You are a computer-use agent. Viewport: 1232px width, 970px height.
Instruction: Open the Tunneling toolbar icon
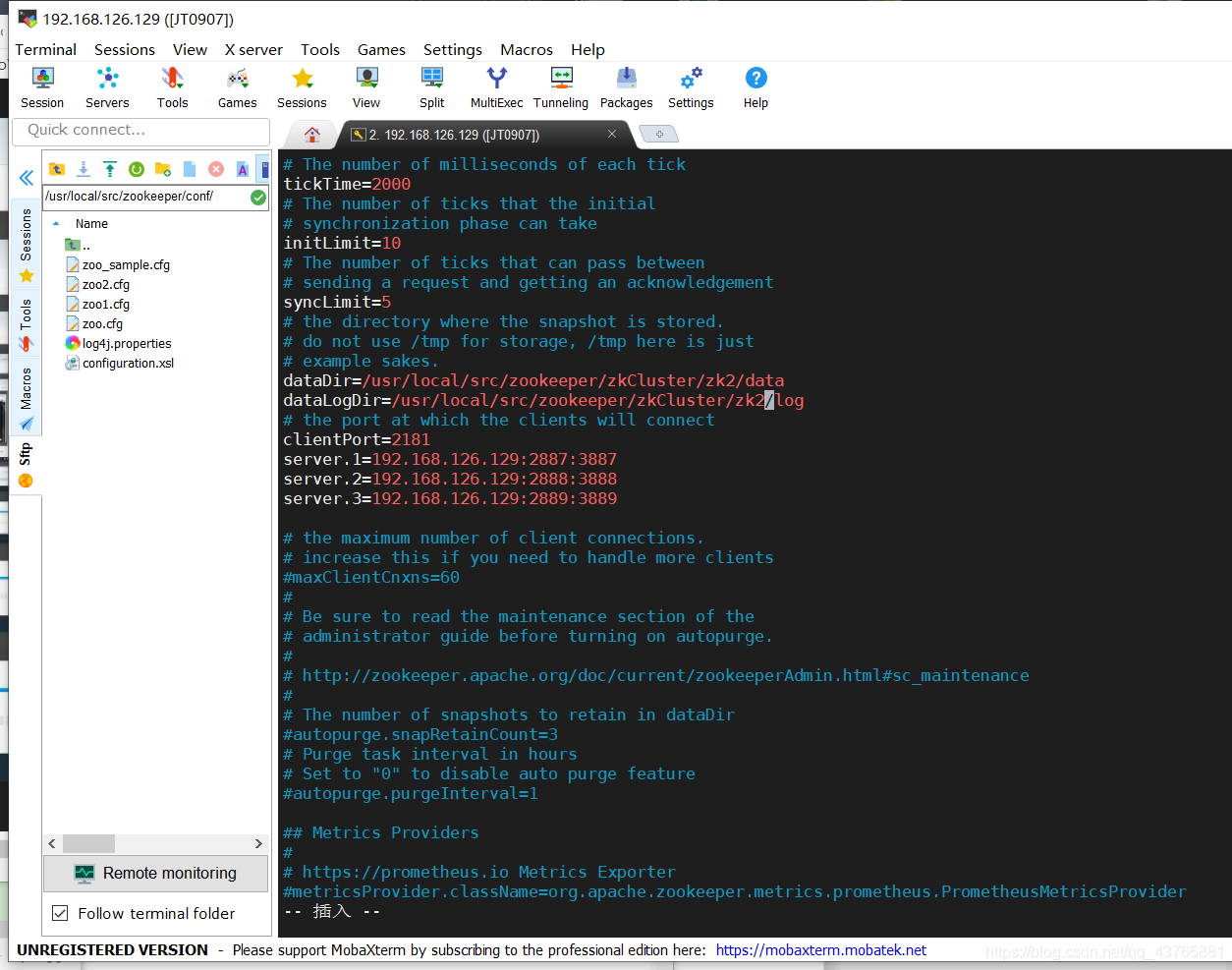pos(561,87)
